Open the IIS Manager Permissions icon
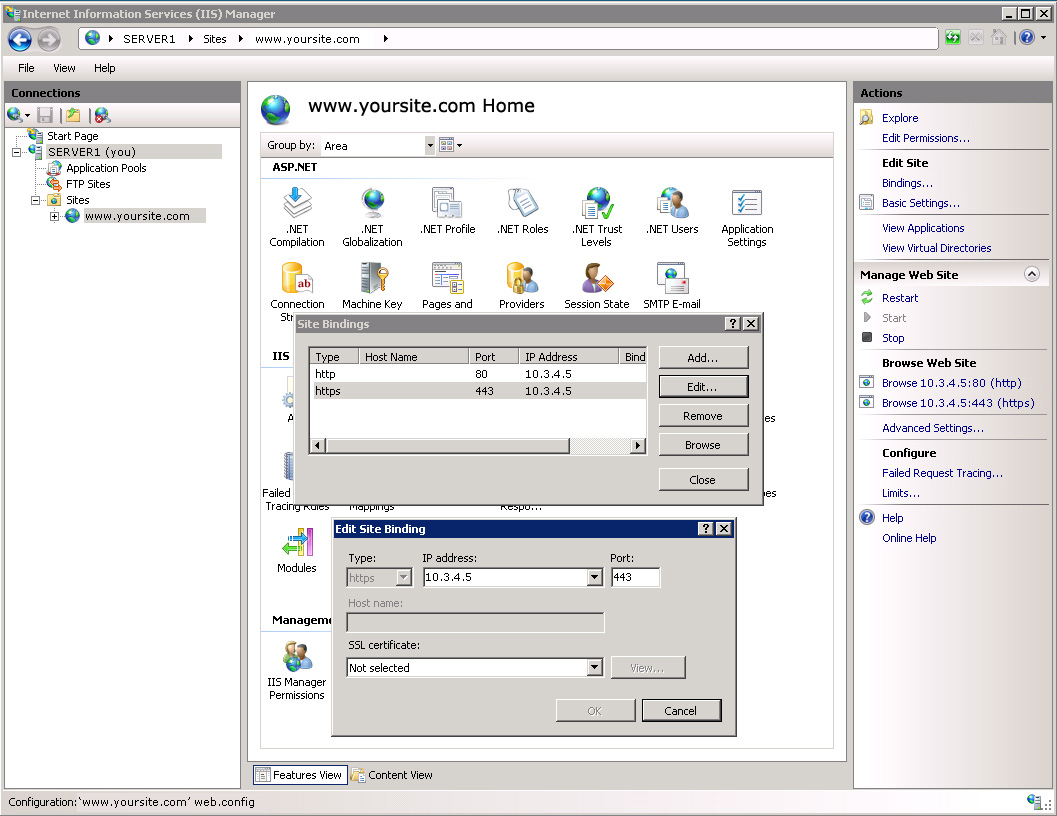The height and width of the screenshot is (816, 1057). (297, 657)
